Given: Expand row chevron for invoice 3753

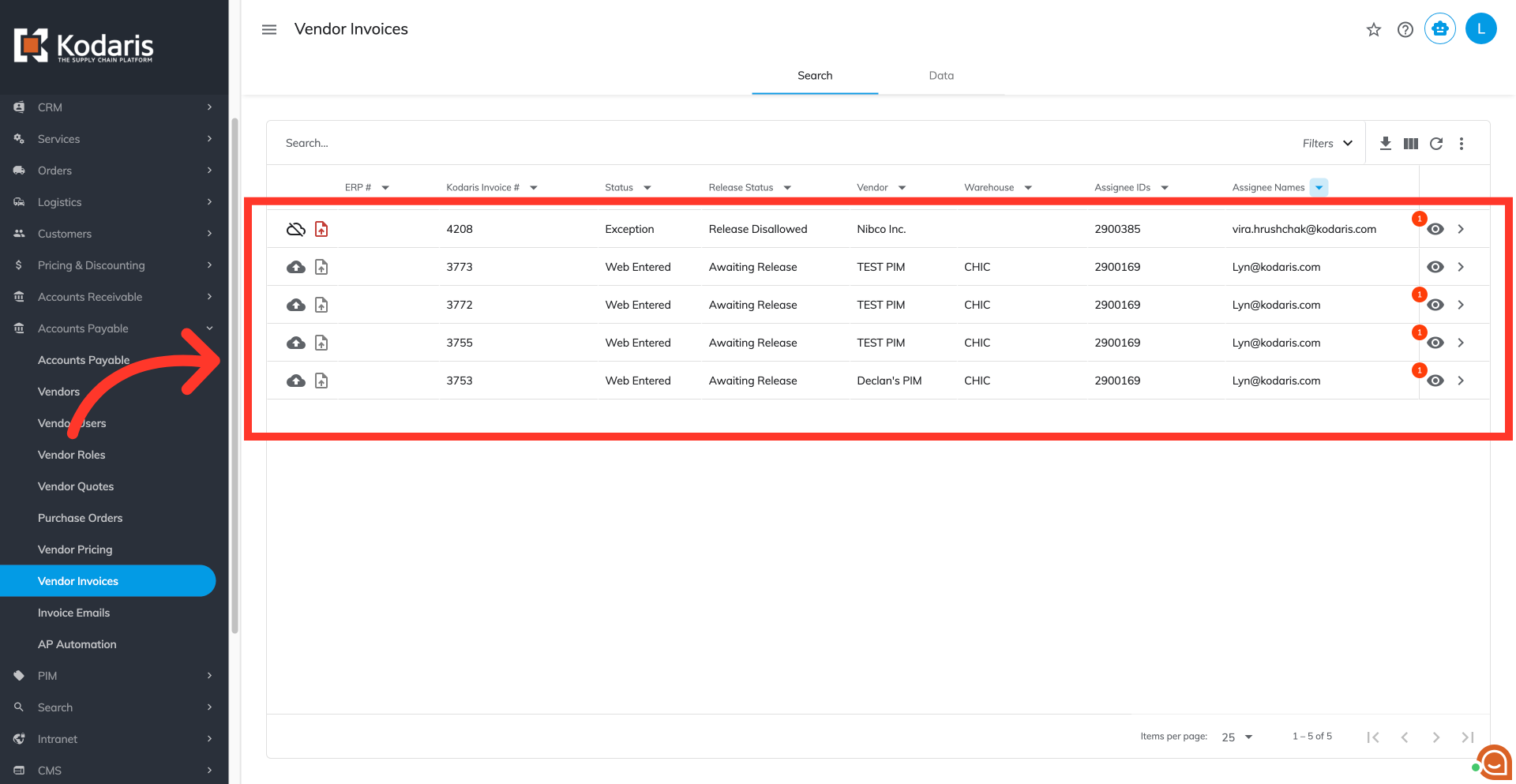Looking at the screenshot, I should [x=1461, y=381].
